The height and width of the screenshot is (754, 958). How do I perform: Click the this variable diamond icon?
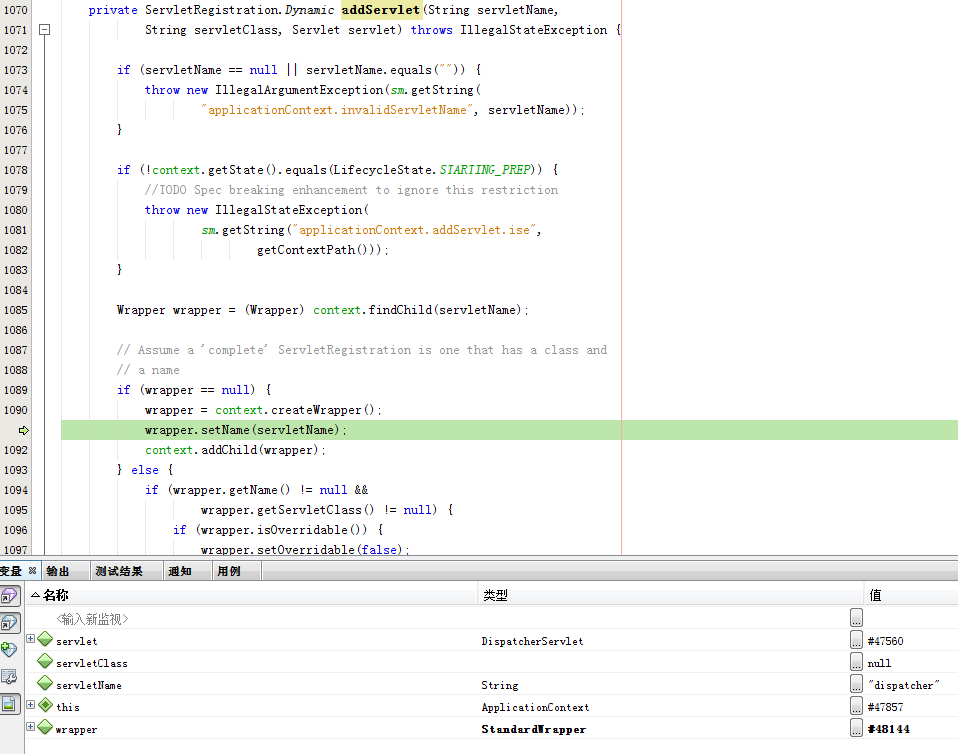45,705
